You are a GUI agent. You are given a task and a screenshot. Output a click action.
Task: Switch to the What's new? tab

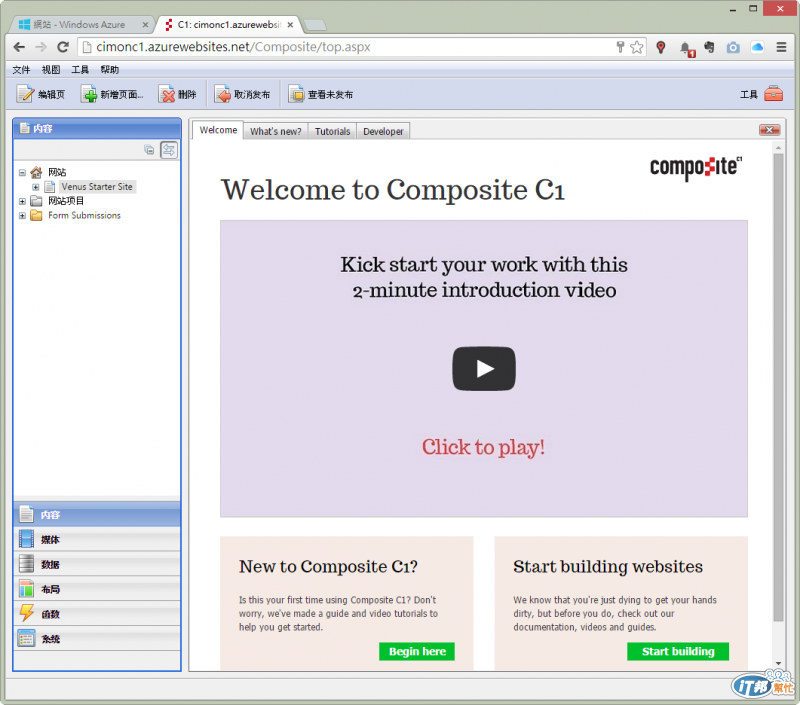pyautogui.click(x=276, y=131)
